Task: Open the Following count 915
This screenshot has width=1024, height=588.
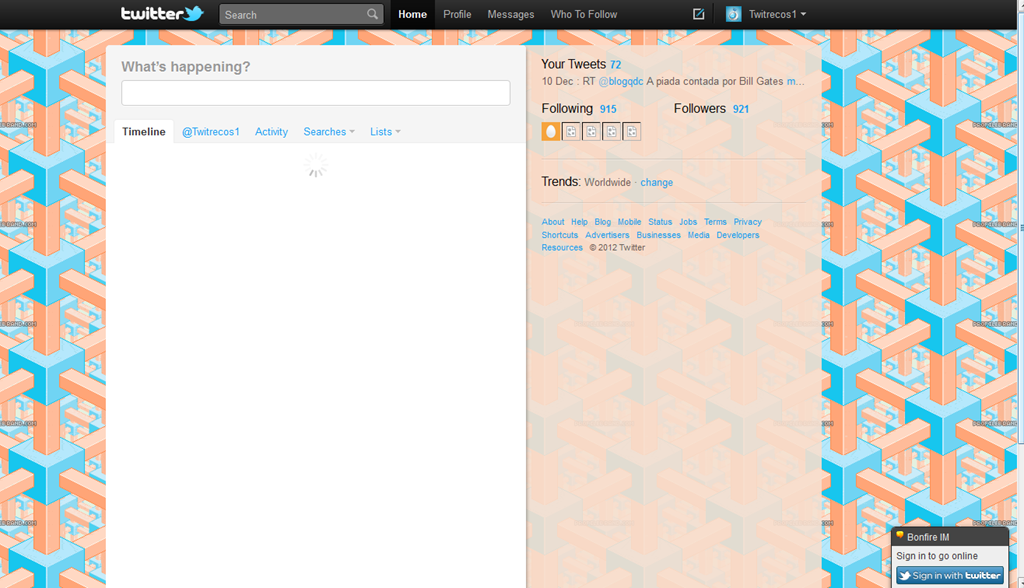Action: (608, 109)
